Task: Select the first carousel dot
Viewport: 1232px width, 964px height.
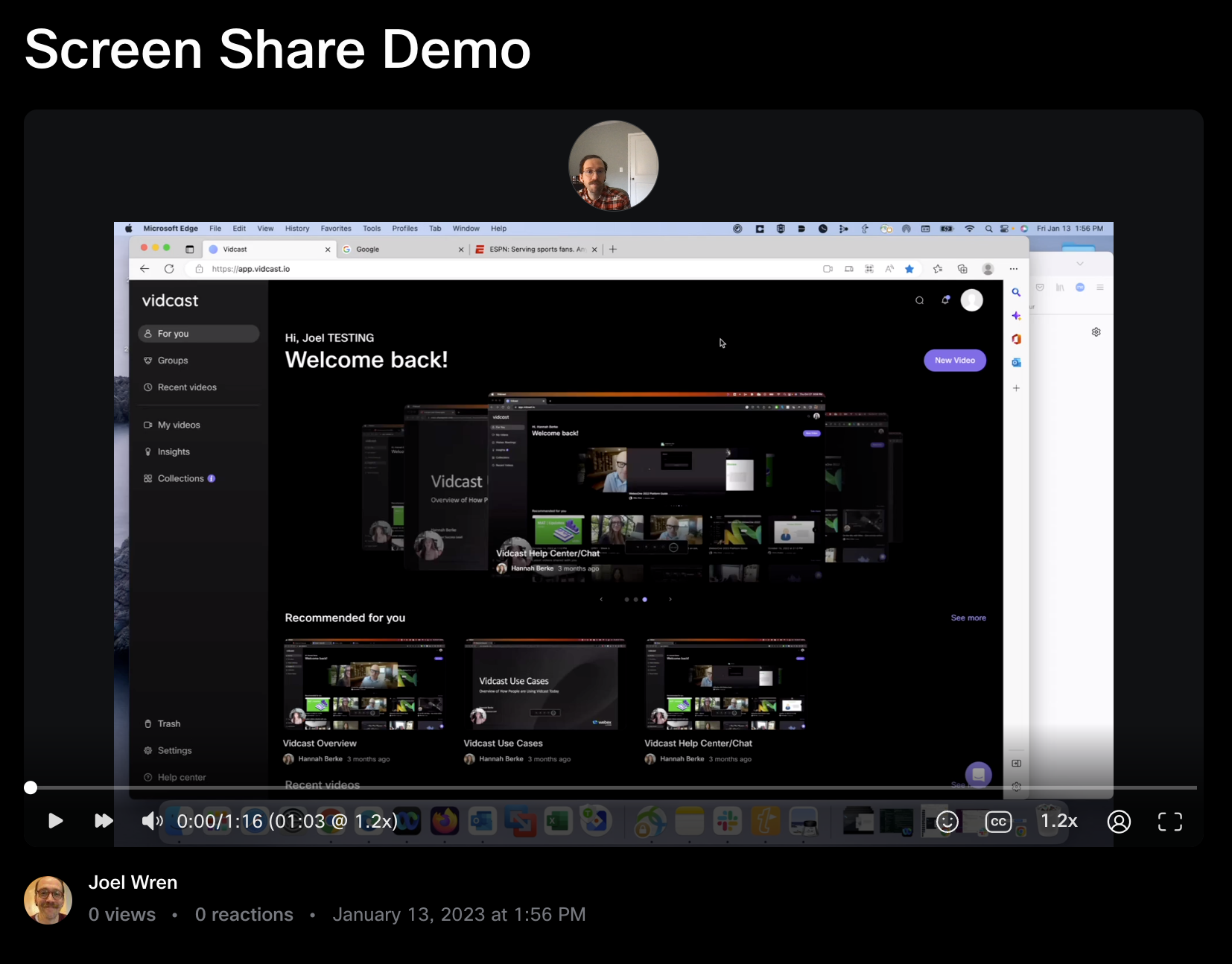Action: click(x=626, y=599)
